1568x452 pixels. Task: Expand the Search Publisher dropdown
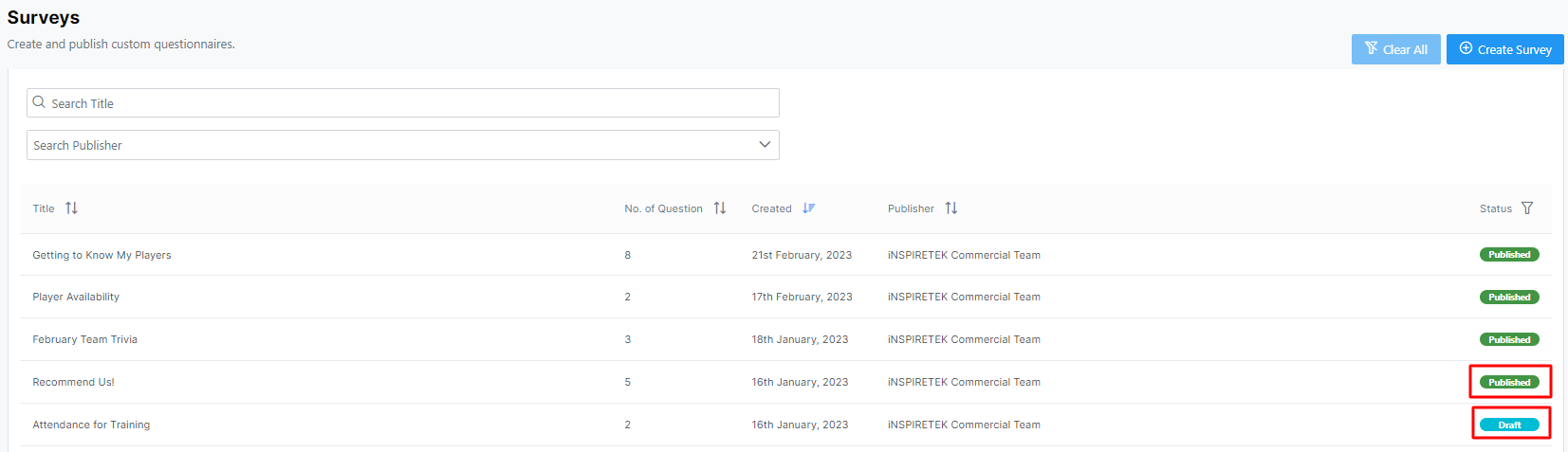(403, 145)
